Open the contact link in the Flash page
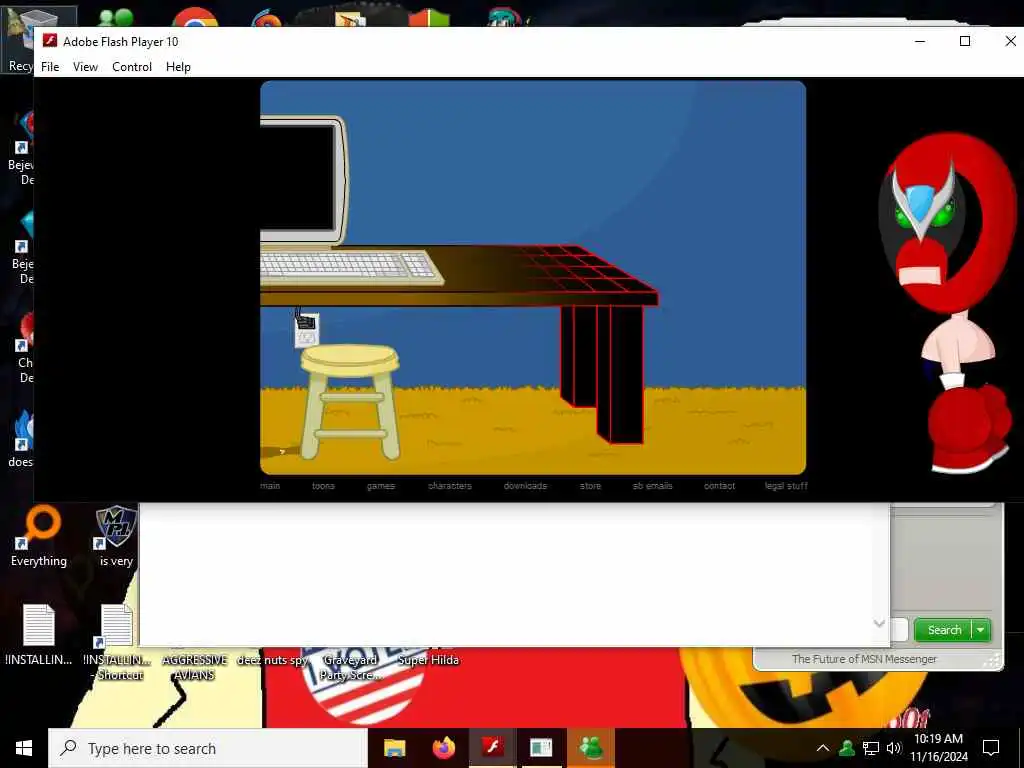 (x=720, y=486)
